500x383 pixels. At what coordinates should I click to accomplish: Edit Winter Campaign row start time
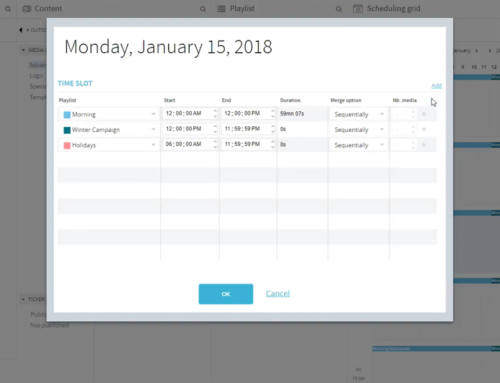(190, 129)
